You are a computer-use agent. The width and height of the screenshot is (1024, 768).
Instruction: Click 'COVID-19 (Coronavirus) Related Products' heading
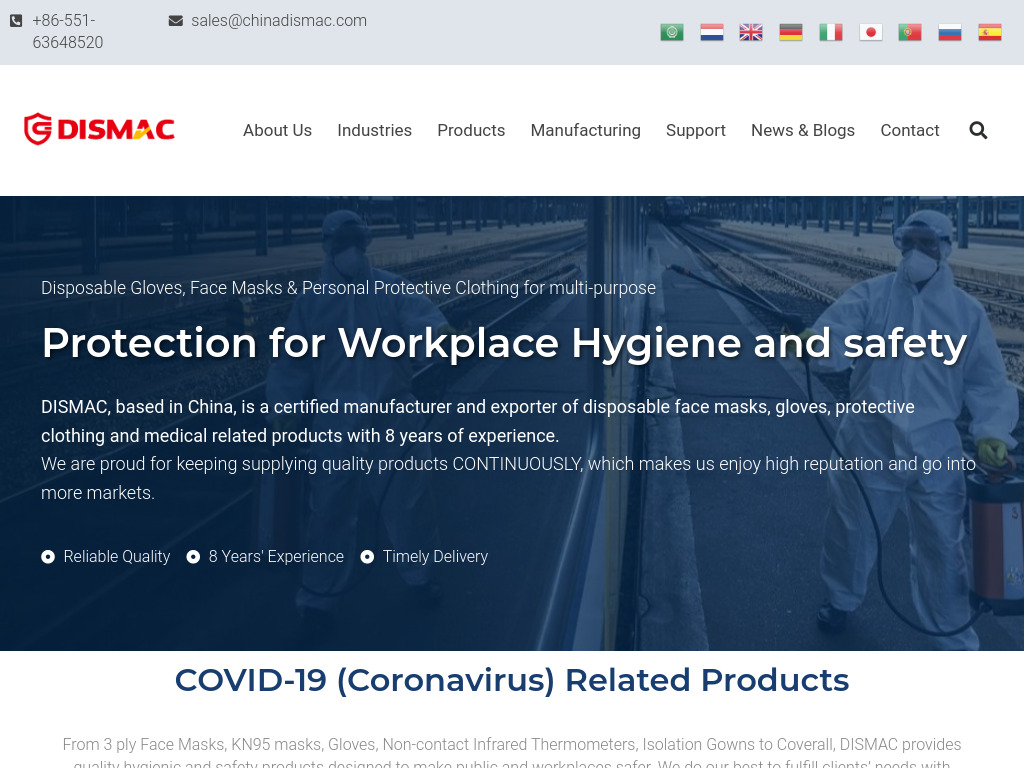[x=512, y=680]
